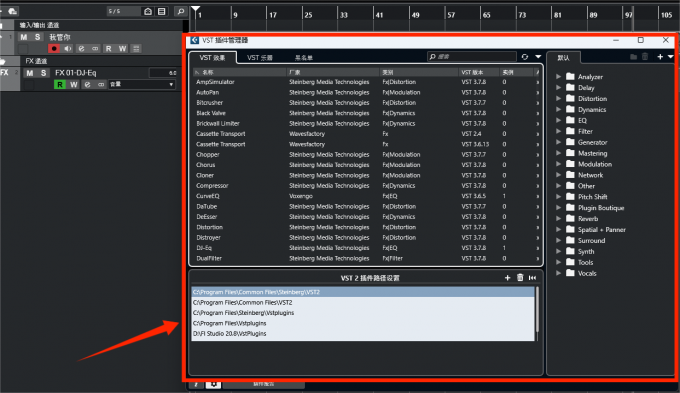Viewport: 680px width, 393px height.
Task: Sort by the 名称 column header
Action: click(x=240, y=72)
